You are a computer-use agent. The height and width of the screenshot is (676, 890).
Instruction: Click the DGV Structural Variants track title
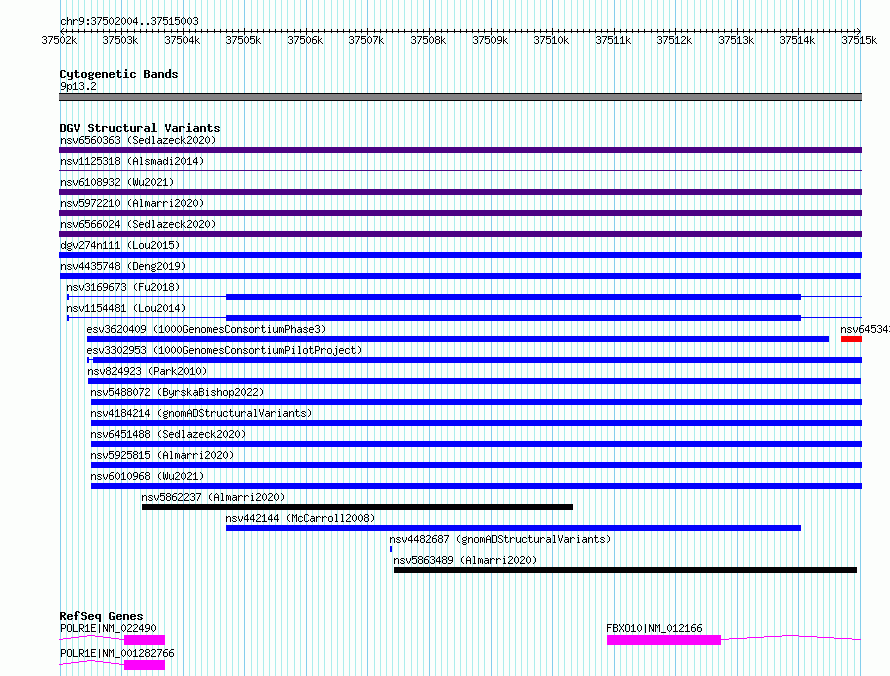(140, 128)
